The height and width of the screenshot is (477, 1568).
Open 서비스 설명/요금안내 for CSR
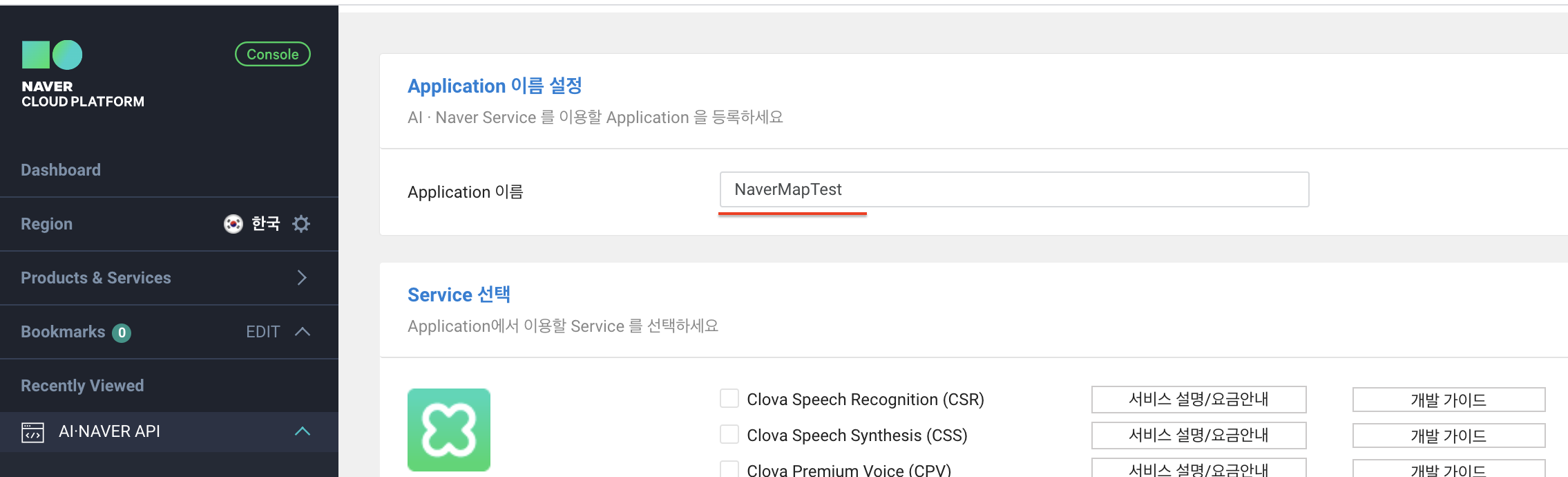click(x=1198, y=400)
